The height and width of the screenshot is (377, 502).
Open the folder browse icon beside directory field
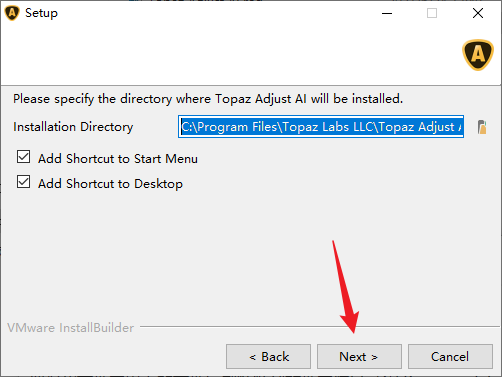point(482,127)
